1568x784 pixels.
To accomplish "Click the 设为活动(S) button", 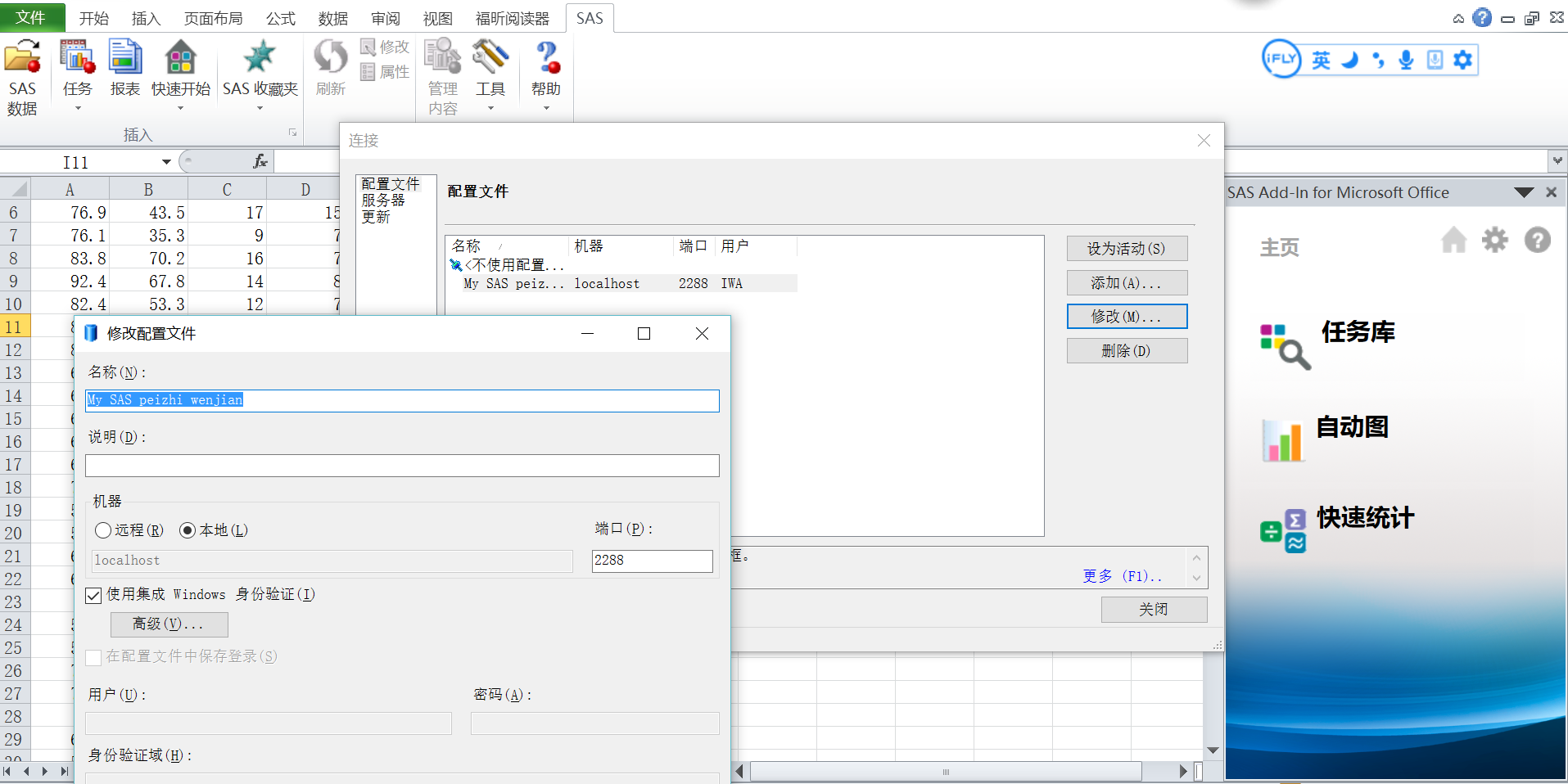I will (1127, 249).
